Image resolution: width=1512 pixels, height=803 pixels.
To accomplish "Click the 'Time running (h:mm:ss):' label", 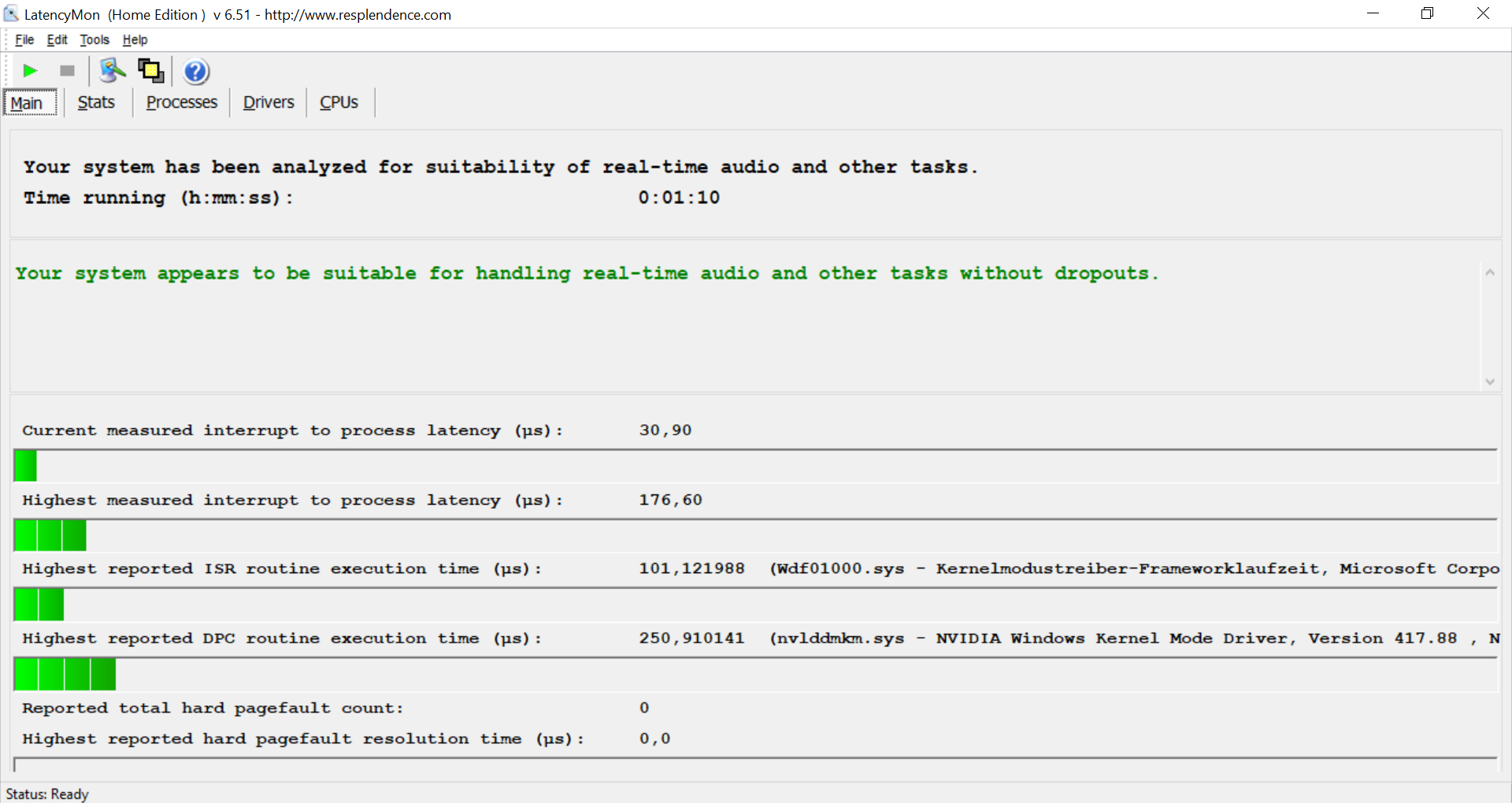I will [158, 198].
